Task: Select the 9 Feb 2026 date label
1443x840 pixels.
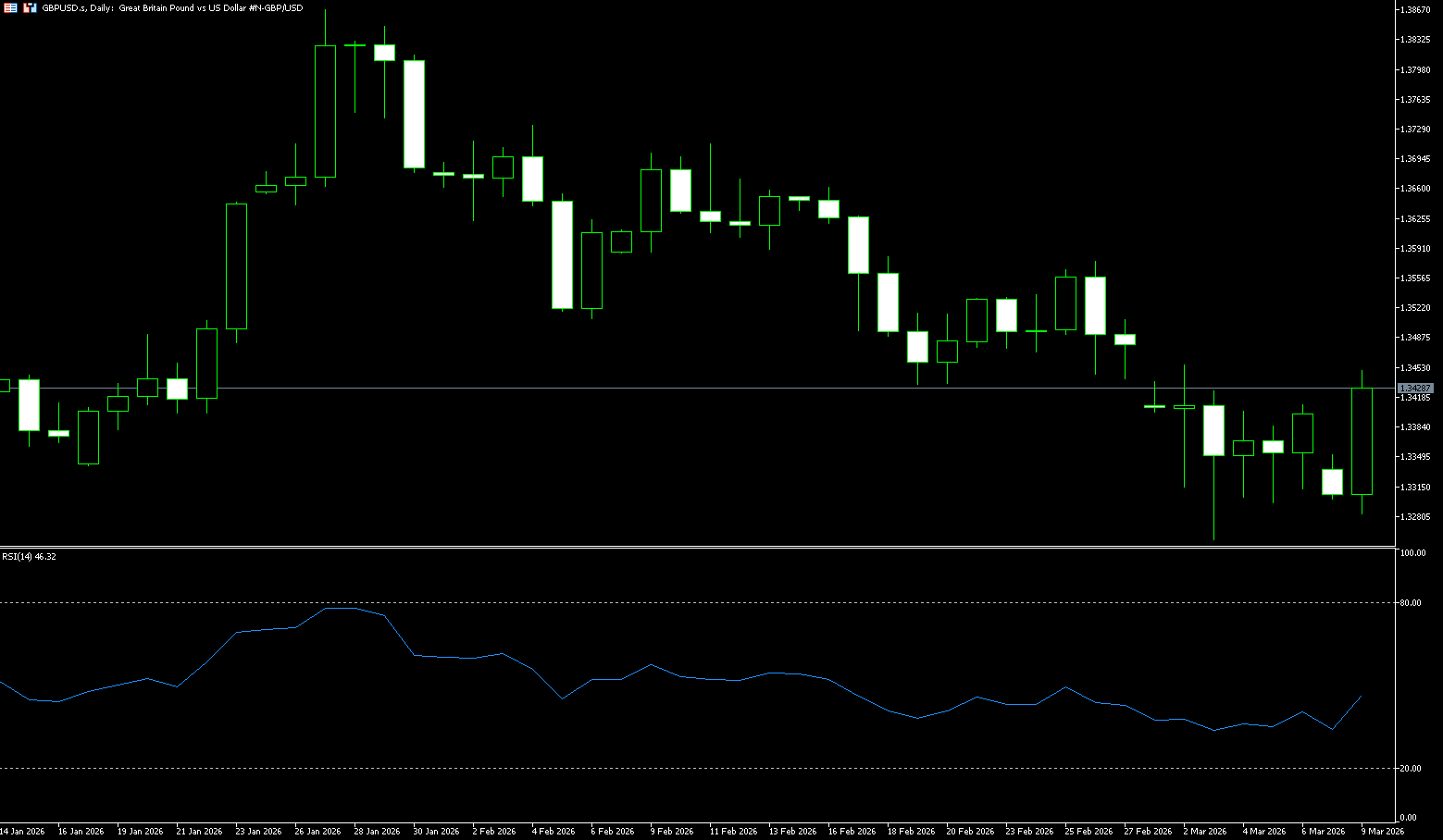Action: 672,832
